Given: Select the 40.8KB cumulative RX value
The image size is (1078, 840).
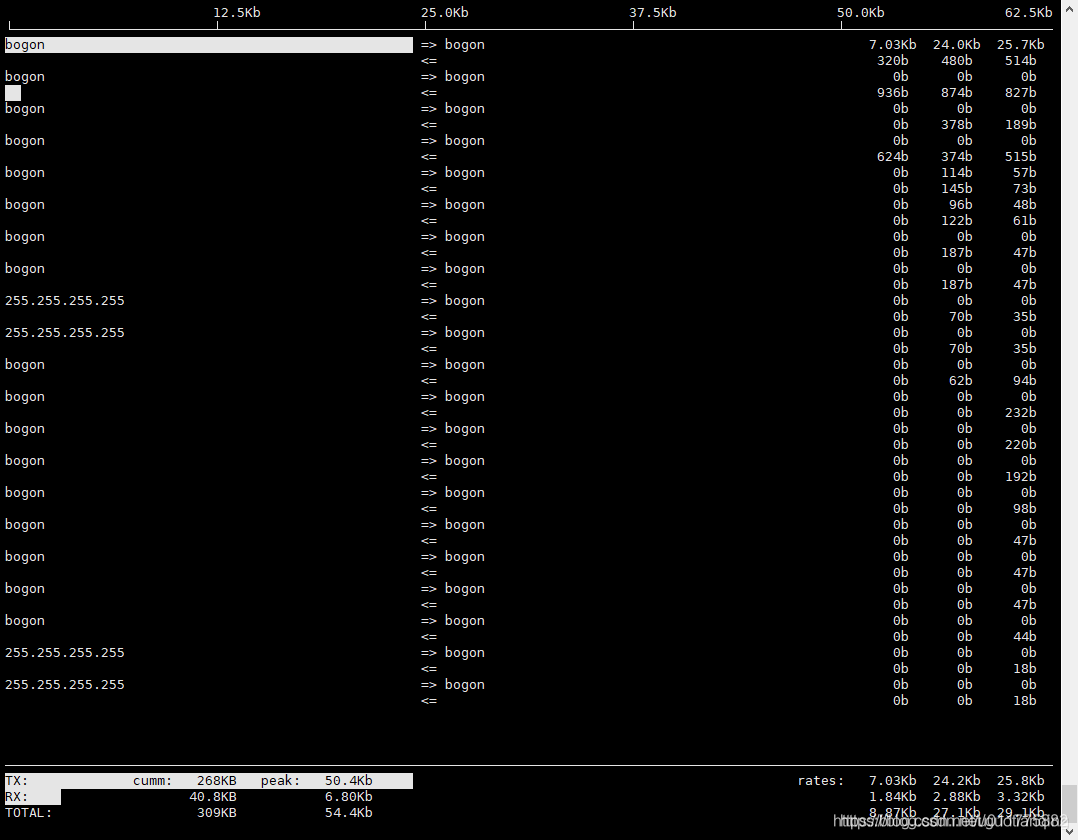Looking at the screenshot, I should 213,797.
